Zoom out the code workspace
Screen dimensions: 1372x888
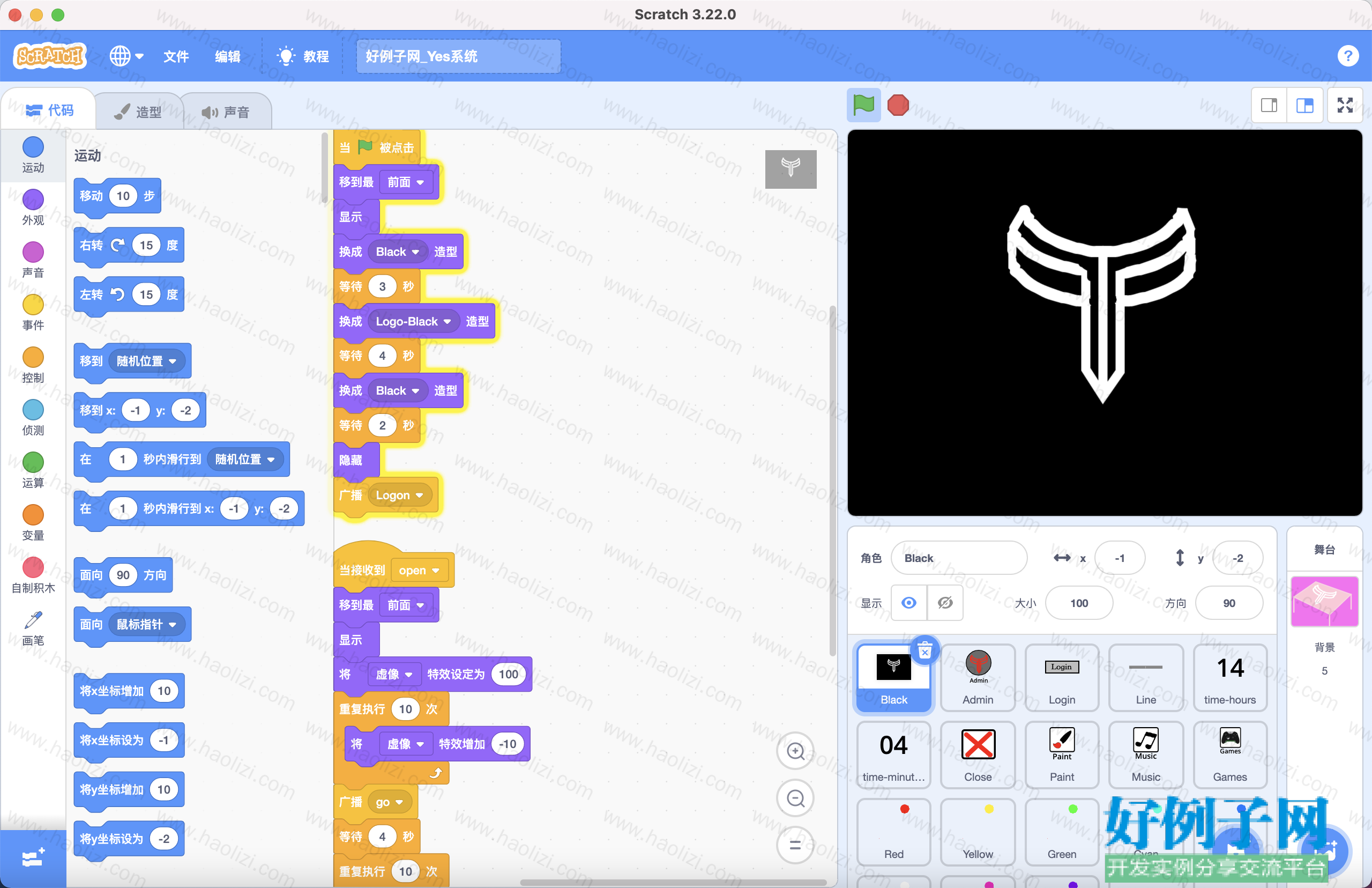pos(796,798)
